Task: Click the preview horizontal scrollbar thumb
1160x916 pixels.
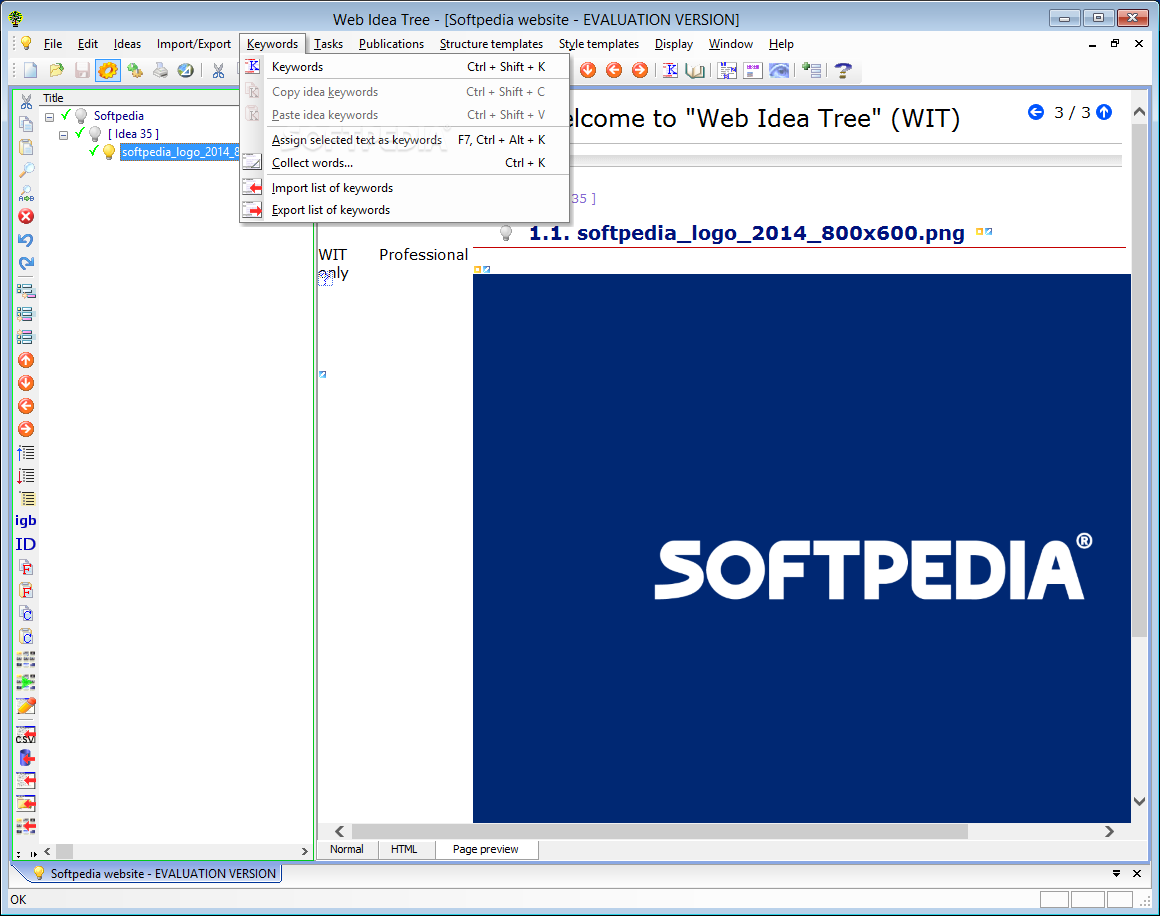Action: (x=660, y=831)
